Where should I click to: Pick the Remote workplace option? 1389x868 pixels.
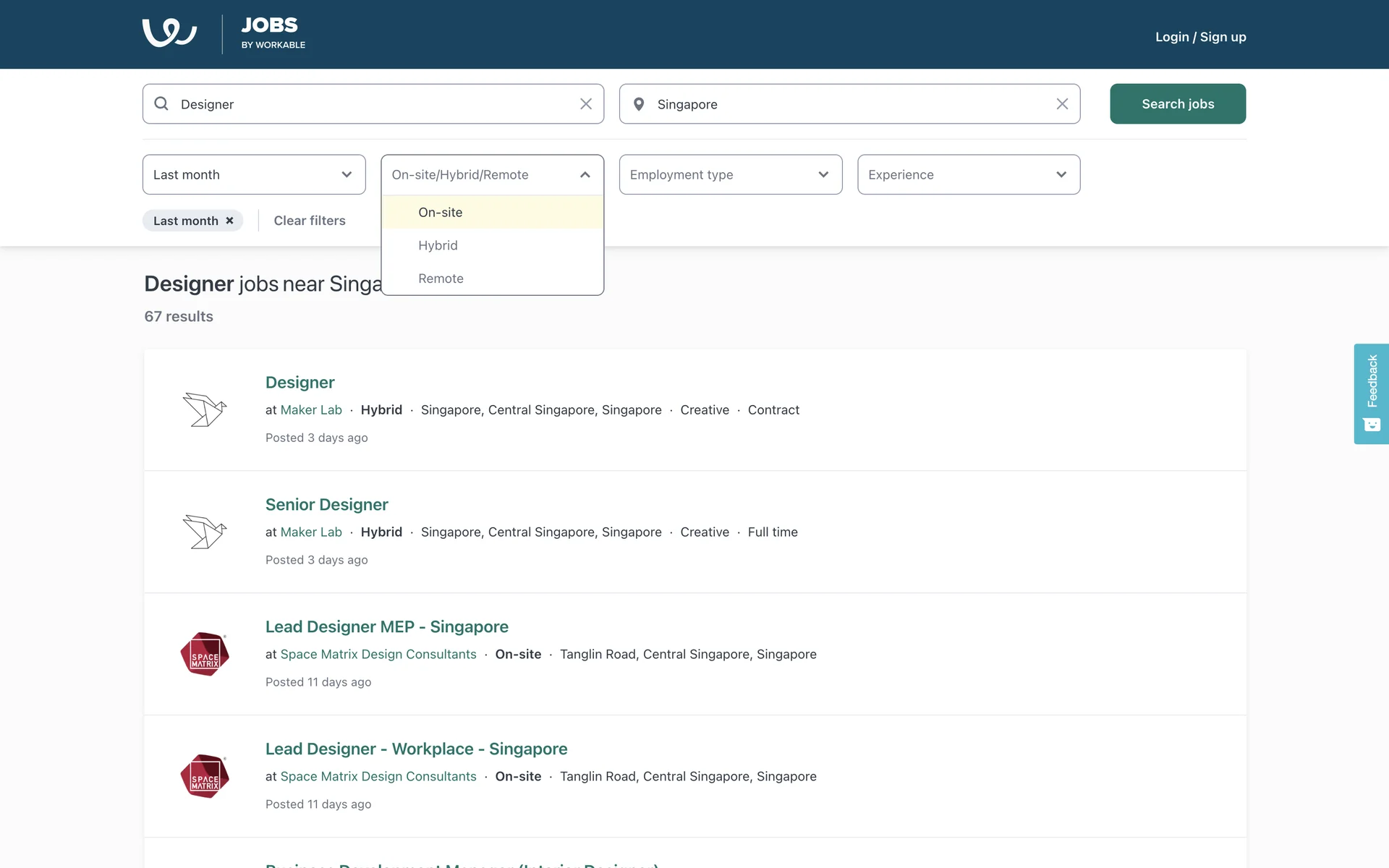coord(441,278)
